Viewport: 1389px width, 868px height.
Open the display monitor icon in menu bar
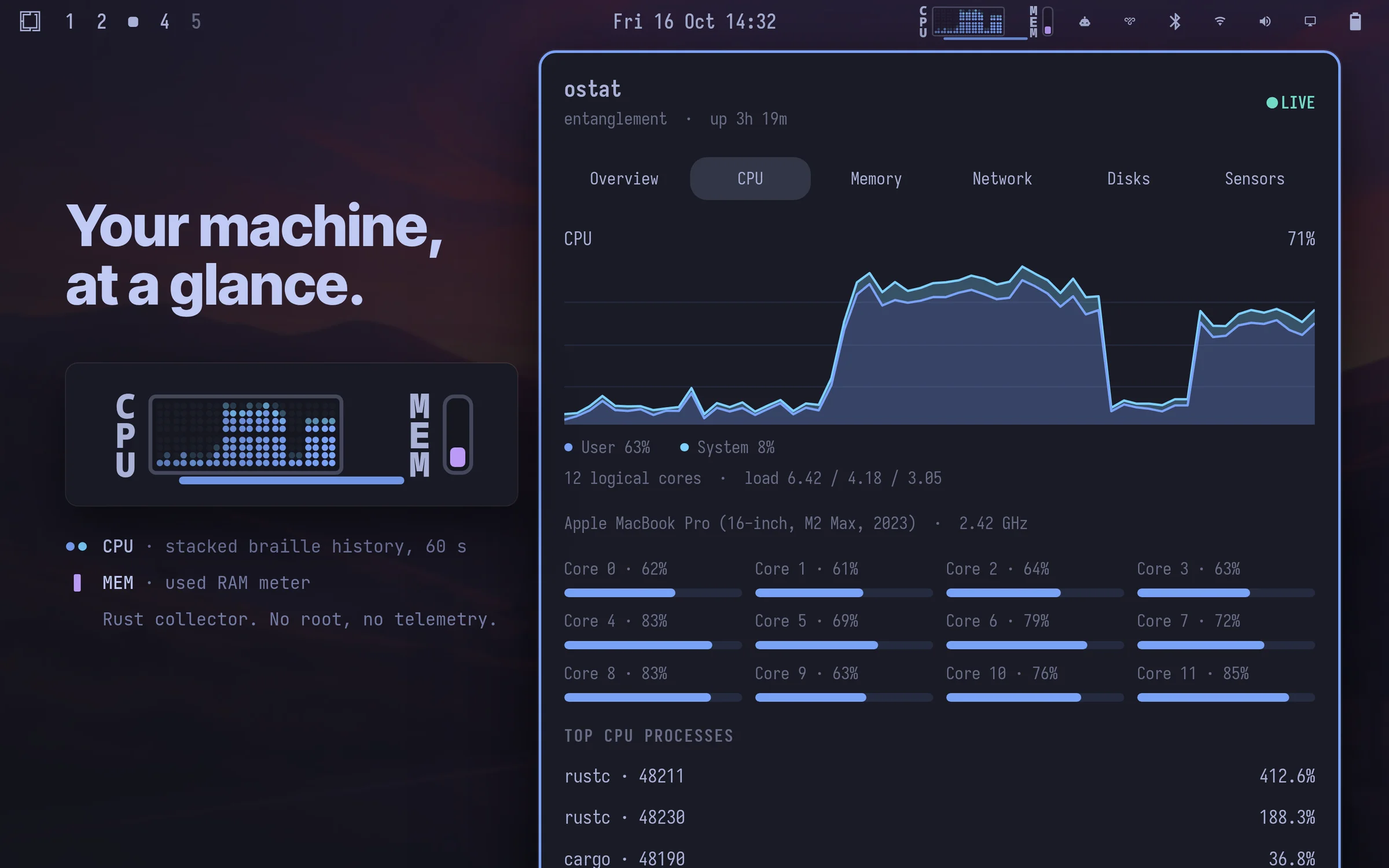1310,22
